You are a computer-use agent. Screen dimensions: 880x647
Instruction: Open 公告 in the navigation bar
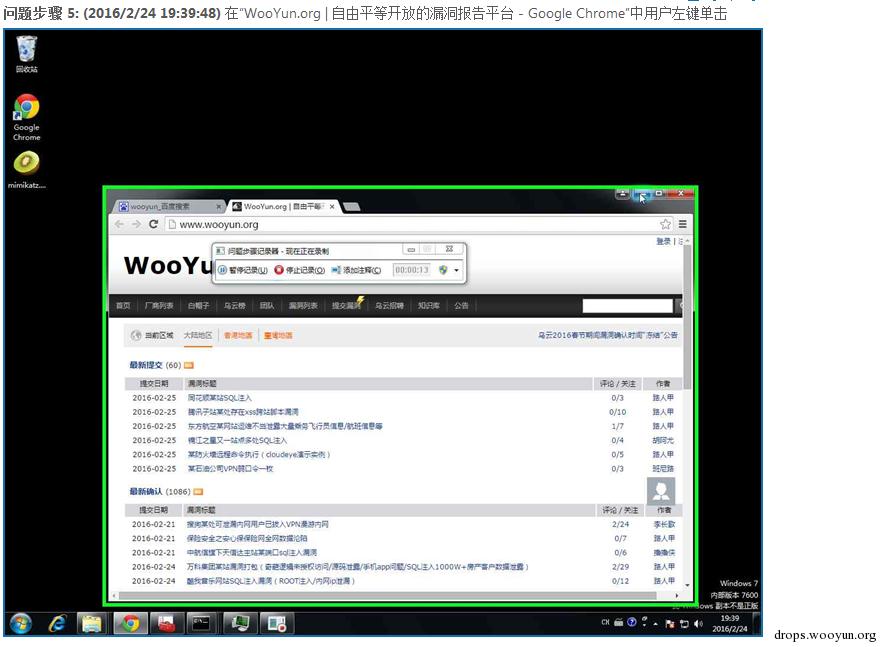pos(461,305)
